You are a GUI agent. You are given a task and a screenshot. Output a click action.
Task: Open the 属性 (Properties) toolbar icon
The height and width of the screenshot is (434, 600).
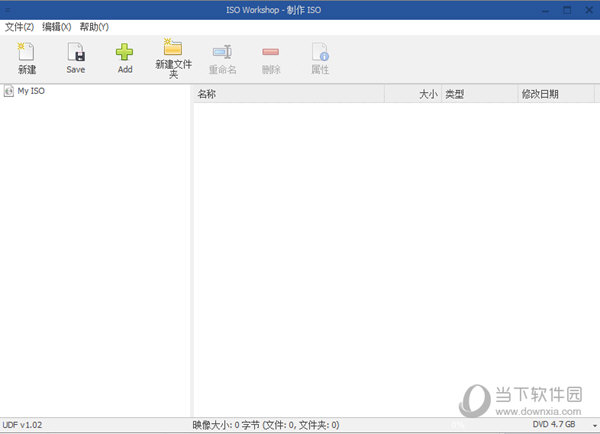[x=320, y=52]
